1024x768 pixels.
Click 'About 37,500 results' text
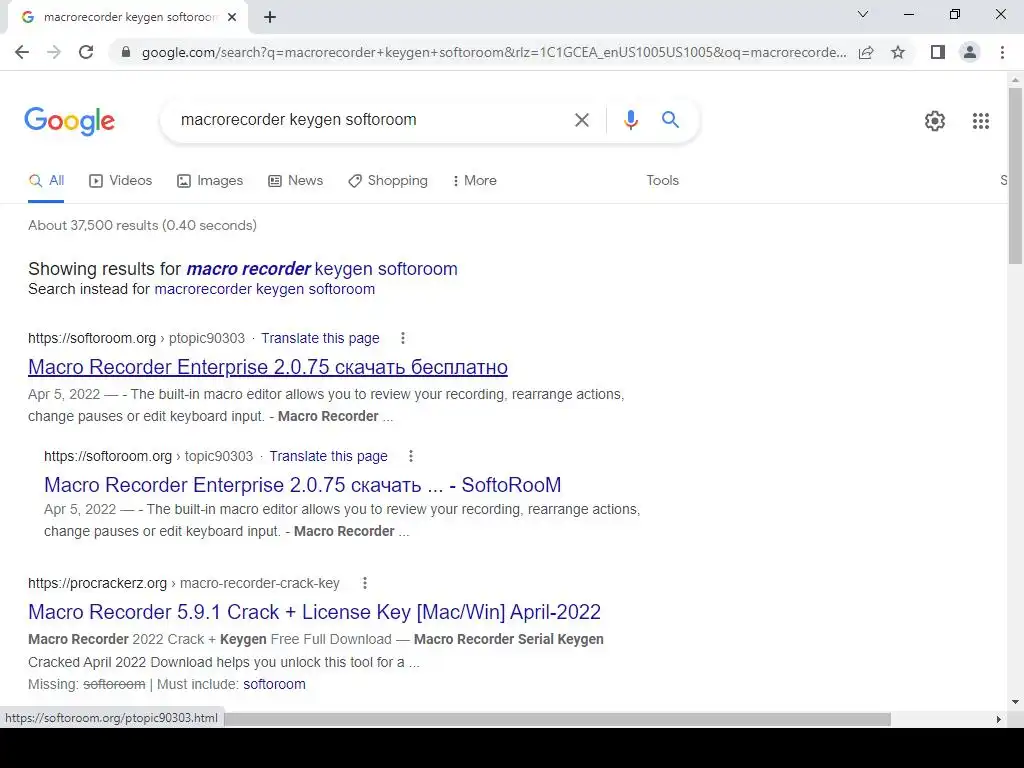click(142, 225)
